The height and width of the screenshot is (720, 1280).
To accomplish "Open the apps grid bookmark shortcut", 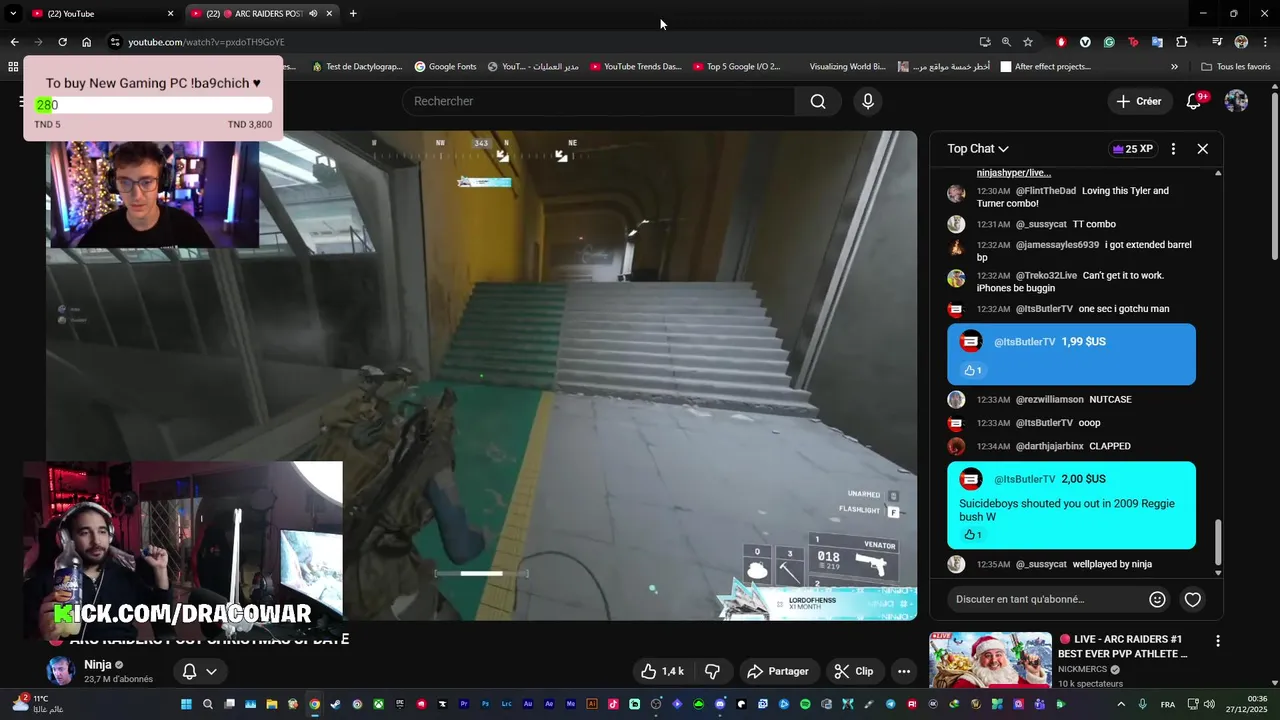I will (13, 67).
